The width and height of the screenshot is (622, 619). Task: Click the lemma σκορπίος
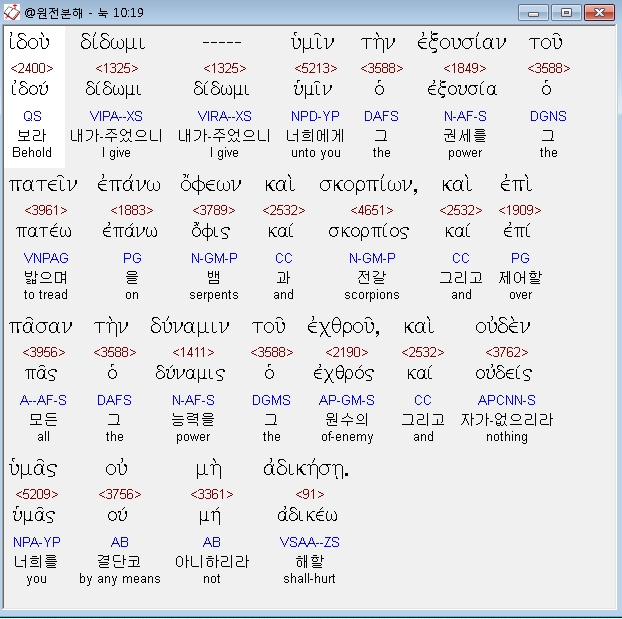[368, 231]
